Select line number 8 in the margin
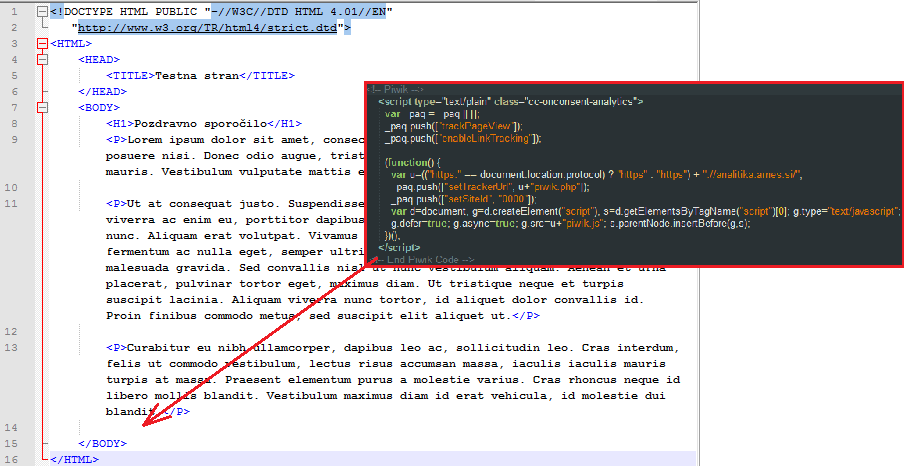The height and width of the screenshot is (468, 904). [x=14, y=123]
